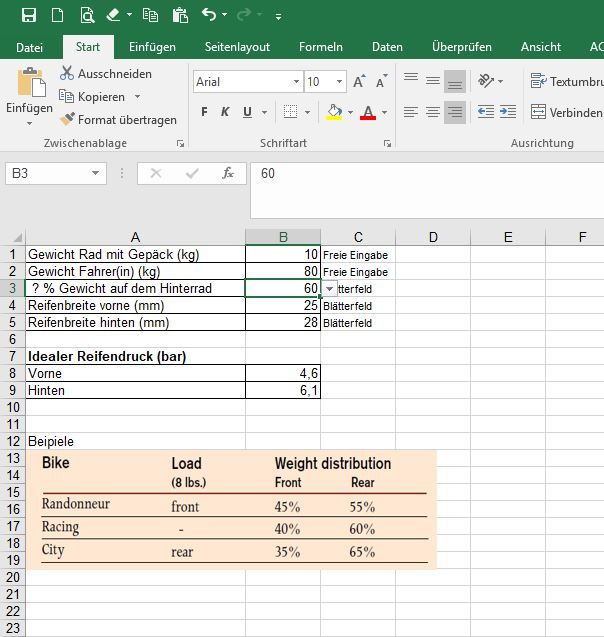Expand the Name Box dropdown arrow
This screenshot has height=637, width=604.
96,173
